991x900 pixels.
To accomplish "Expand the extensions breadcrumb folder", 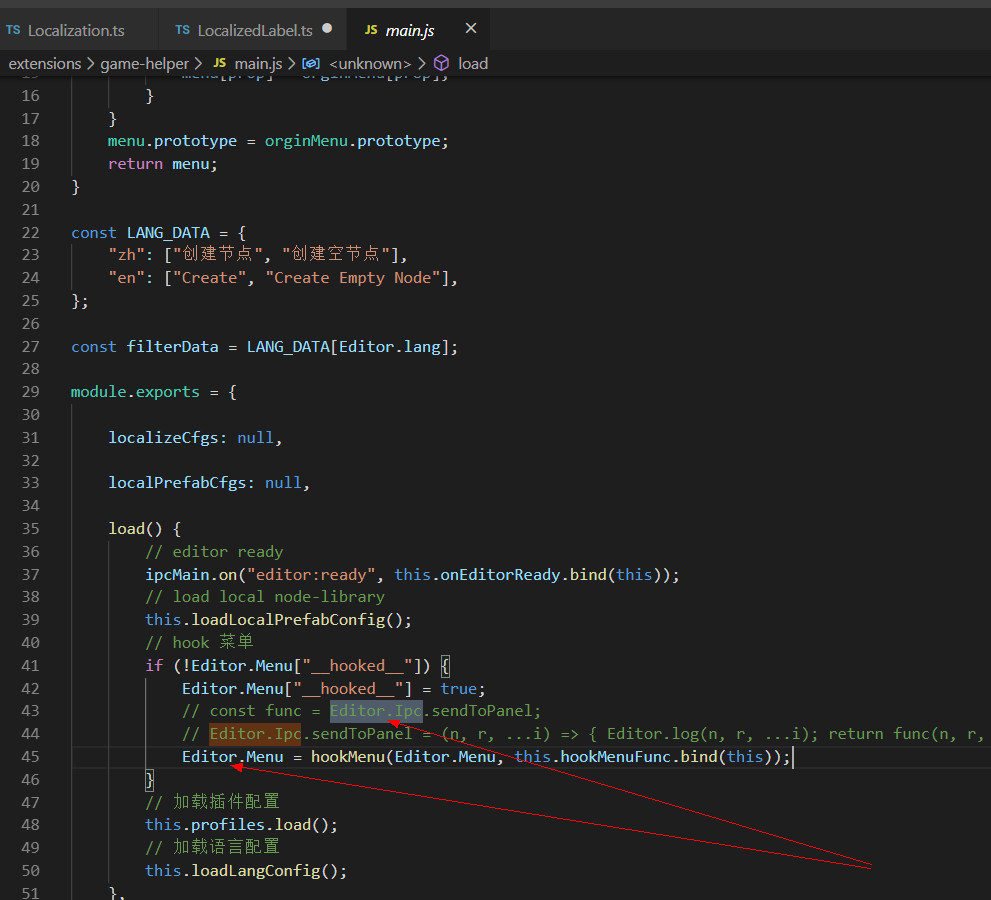I will pos(45,63).
